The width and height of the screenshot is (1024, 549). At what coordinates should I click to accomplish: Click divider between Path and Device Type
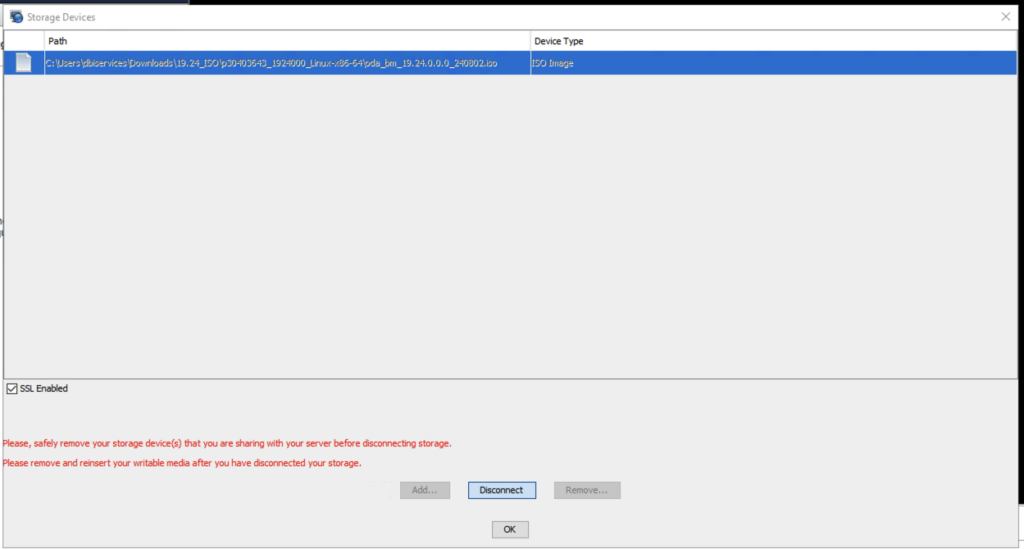coord(530,41)
